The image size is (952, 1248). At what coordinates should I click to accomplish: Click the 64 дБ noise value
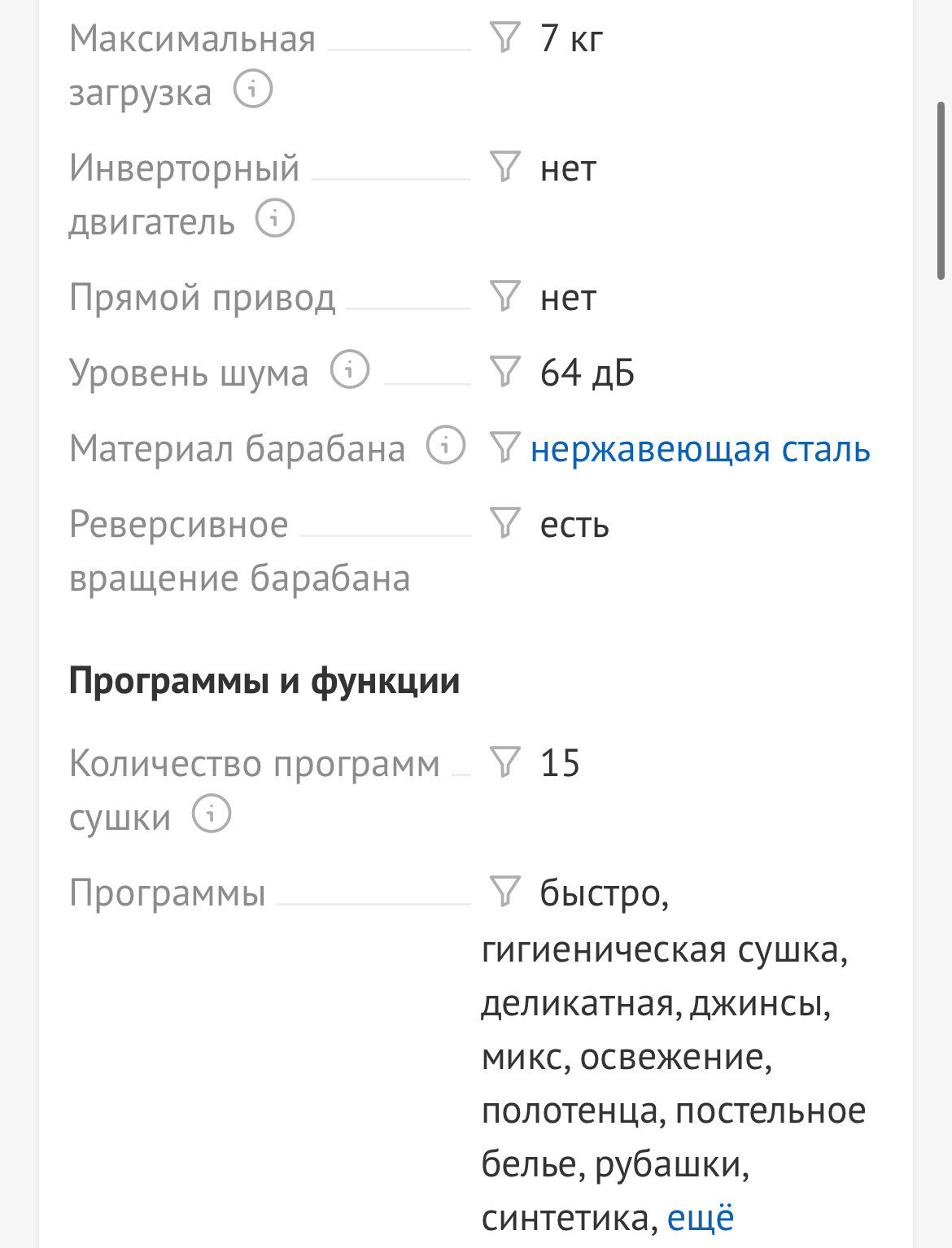[587, 373]
